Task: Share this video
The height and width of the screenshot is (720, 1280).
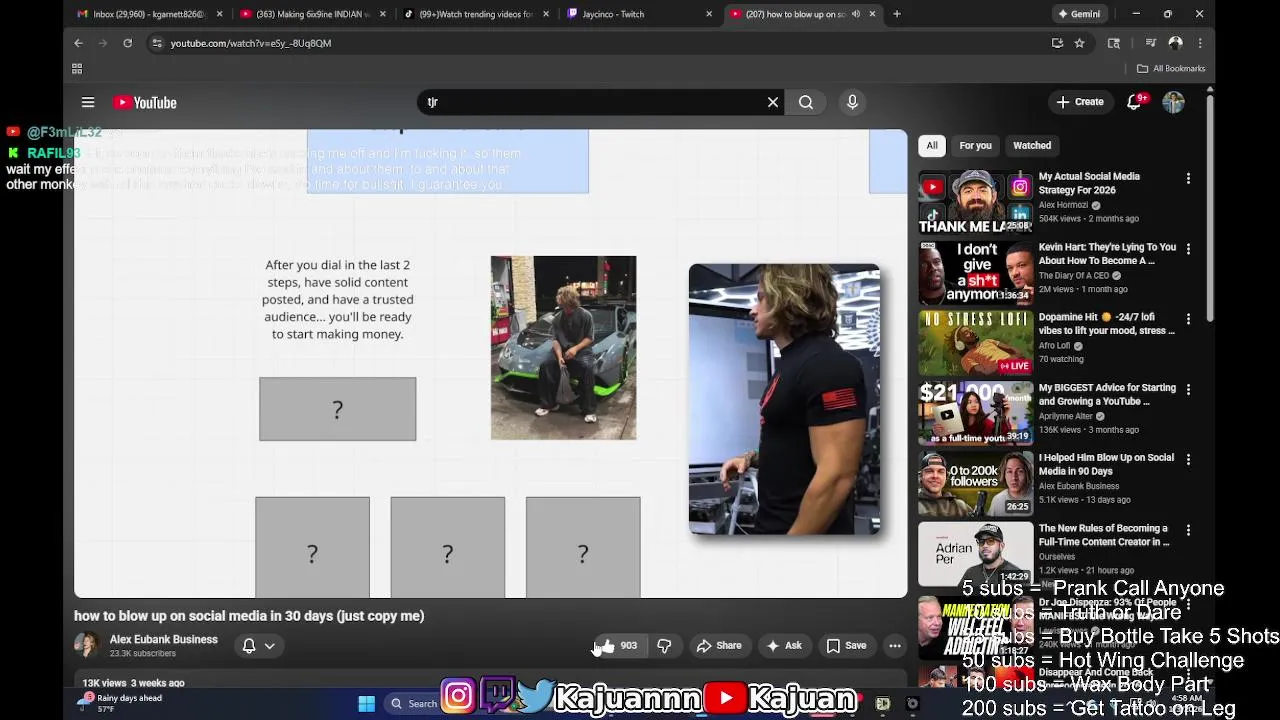Action: (719, 646)
